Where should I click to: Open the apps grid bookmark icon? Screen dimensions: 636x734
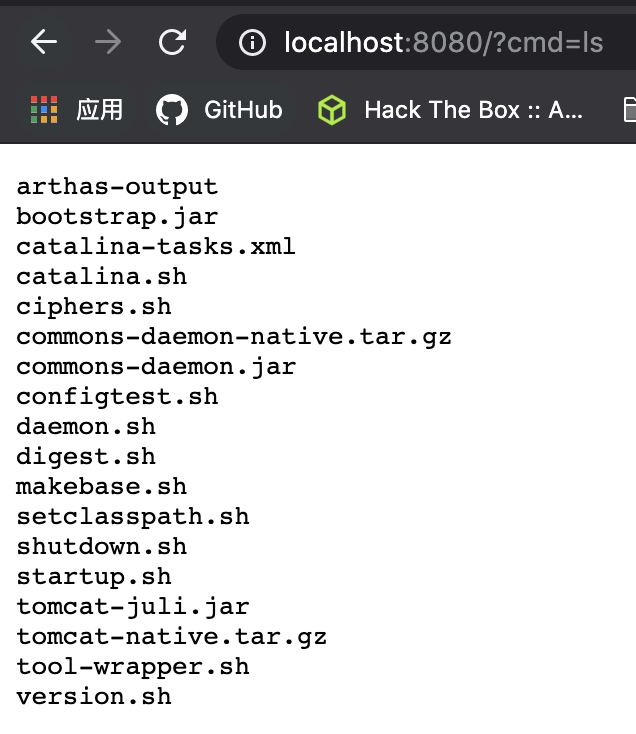[44, 109]
